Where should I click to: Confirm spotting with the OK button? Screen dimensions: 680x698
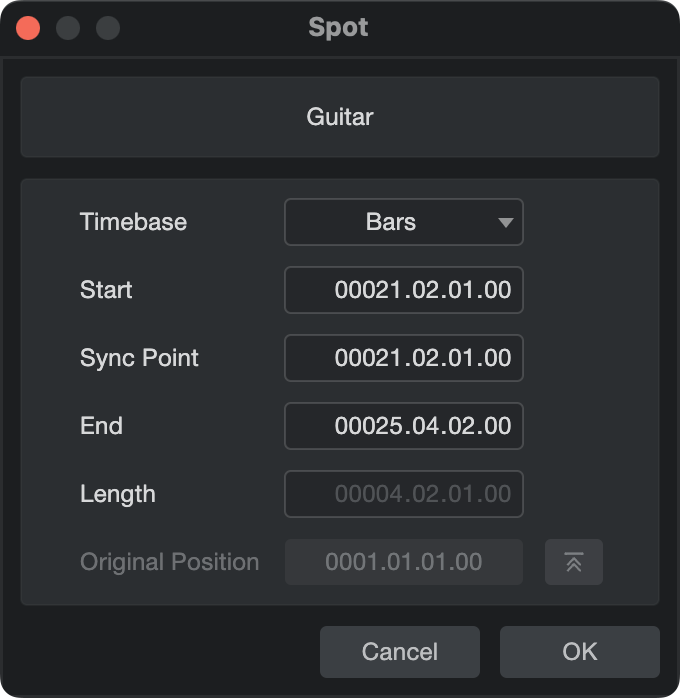click(x=579, y=652)
